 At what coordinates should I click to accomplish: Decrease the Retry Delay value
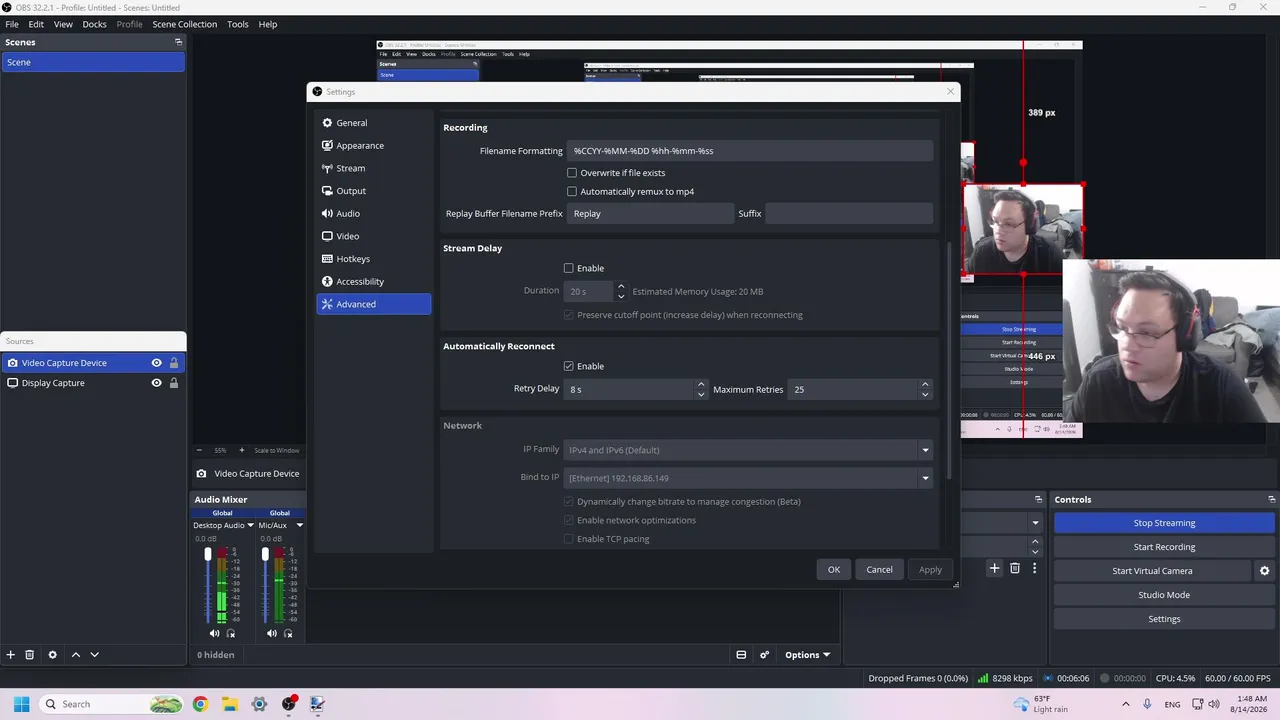pos(701,394)
